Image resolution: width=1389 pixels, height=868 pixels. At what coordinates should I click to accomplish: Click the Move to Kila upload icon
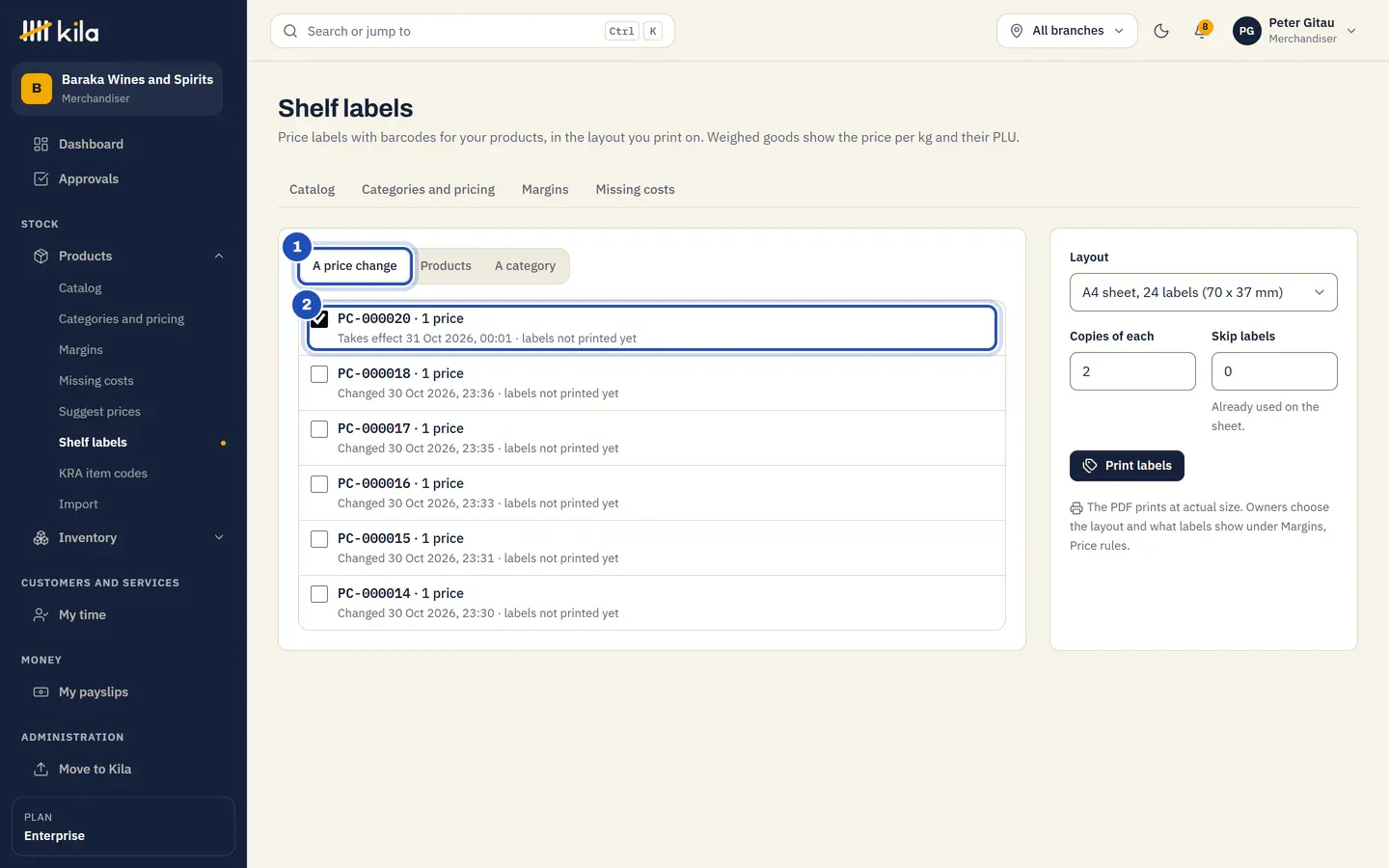[x=41, y=770]
